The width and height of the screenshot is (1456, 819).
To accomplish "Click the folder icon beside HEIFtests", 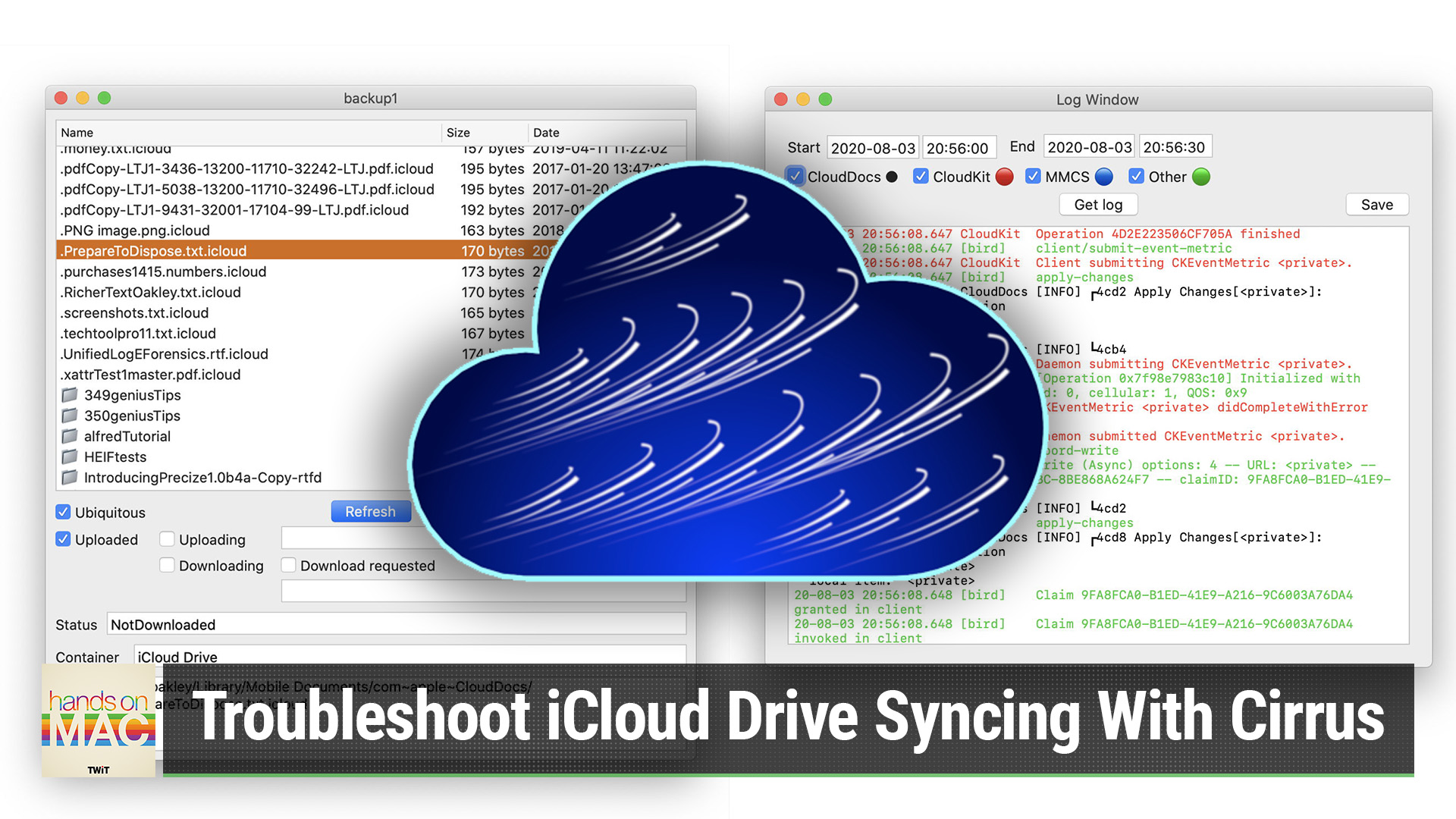I will coord(70,457).
